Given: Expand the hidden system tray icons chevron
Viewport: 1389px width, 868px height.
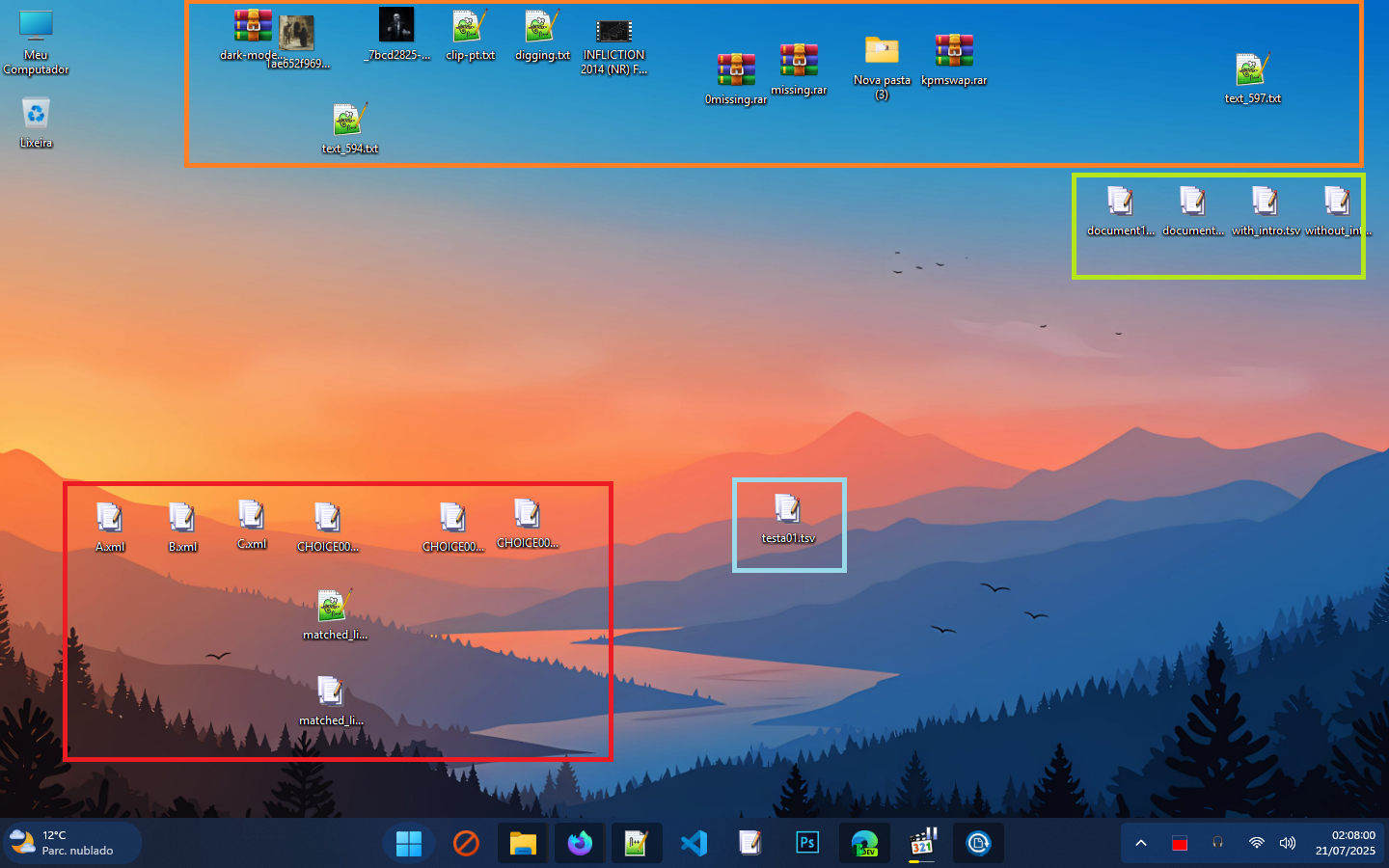Looking at the screenshot, I should pos(1141,843).
